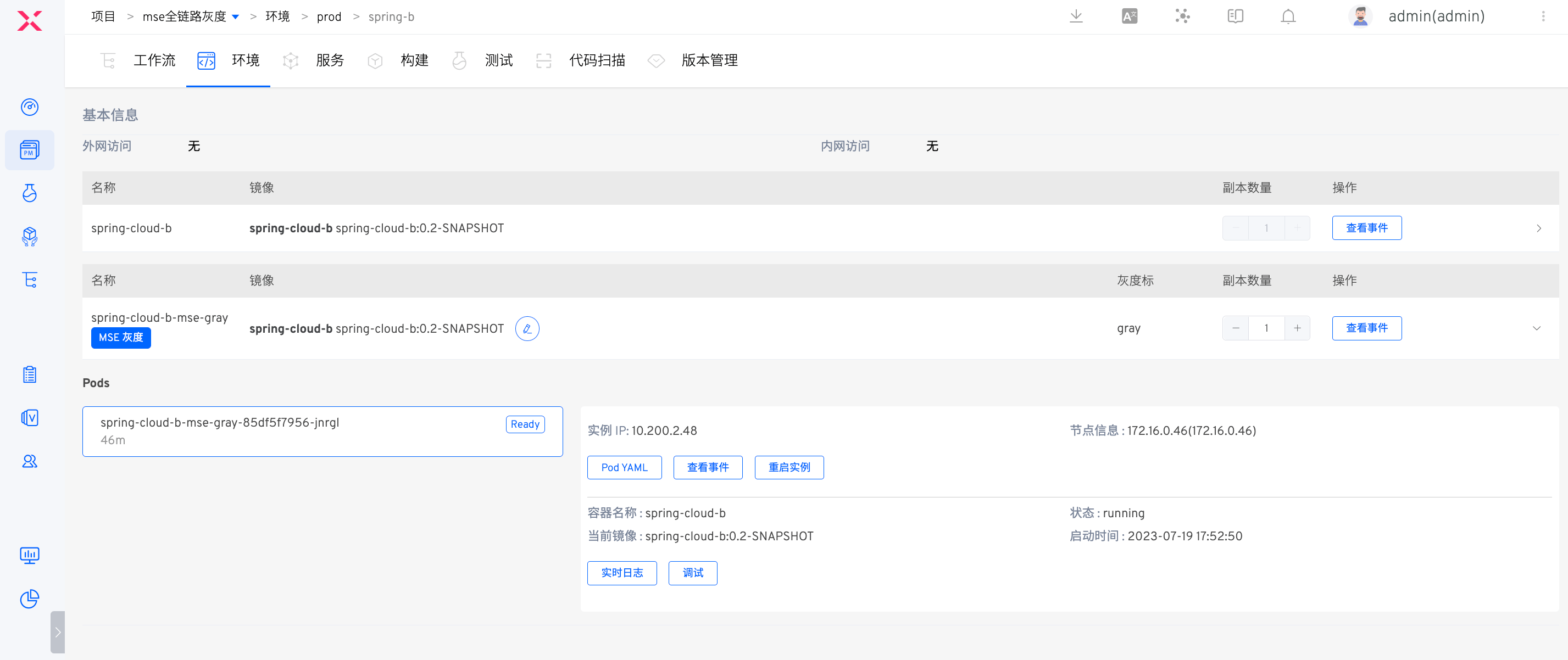This screenshot has width=1568, height=660.
Task: Click the edit image pencil icon
Action: [526, 328]
